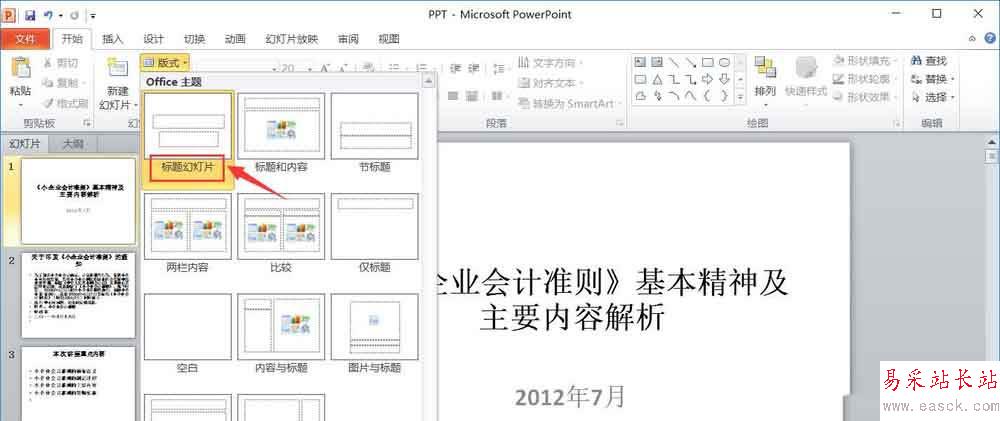Open the 选择 (Select) dropdown
Screen dimensions: 1000x421
(x=934, y=98)
